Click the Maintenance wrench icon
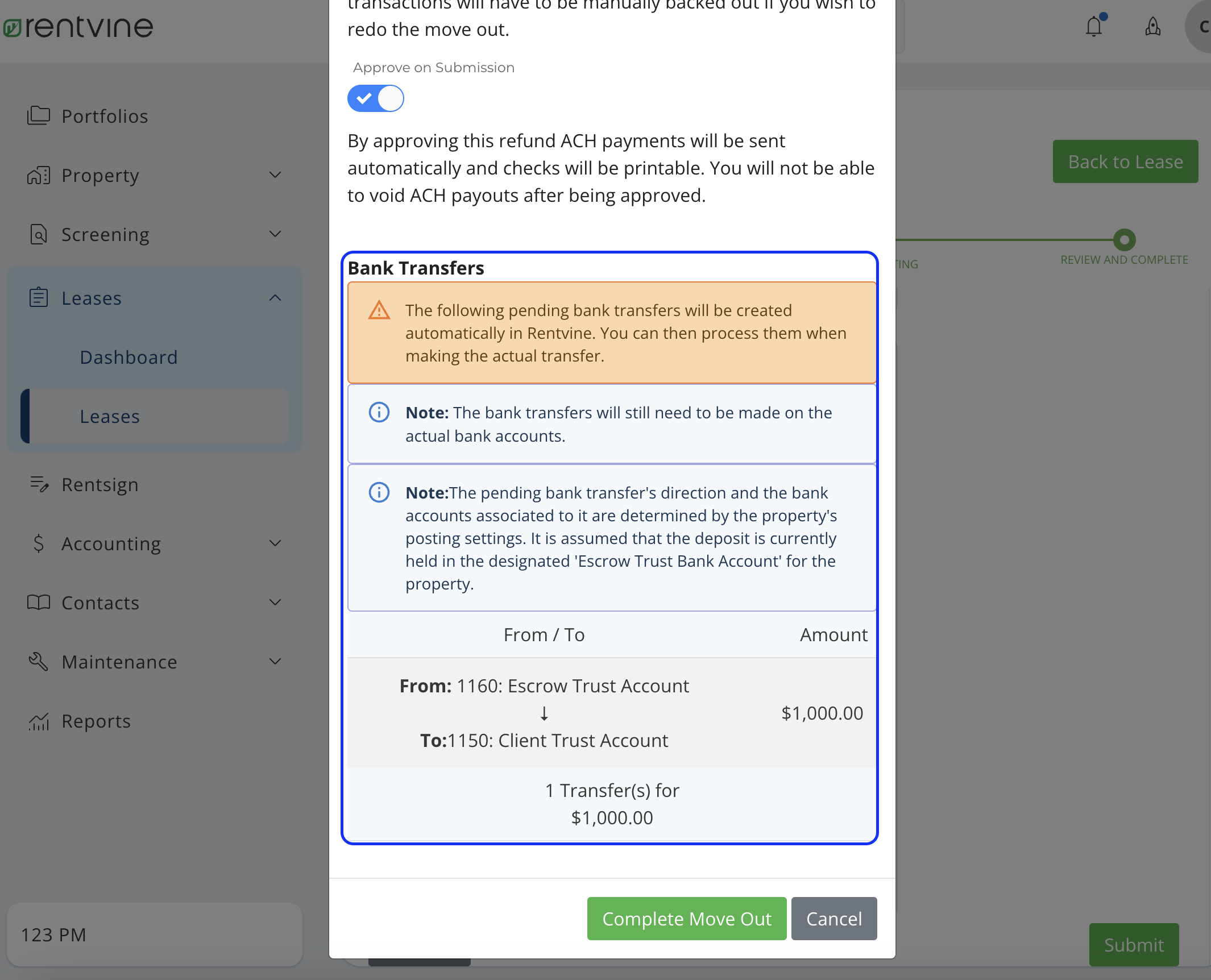The image size is (1211, 980). (x=38, y=661)
